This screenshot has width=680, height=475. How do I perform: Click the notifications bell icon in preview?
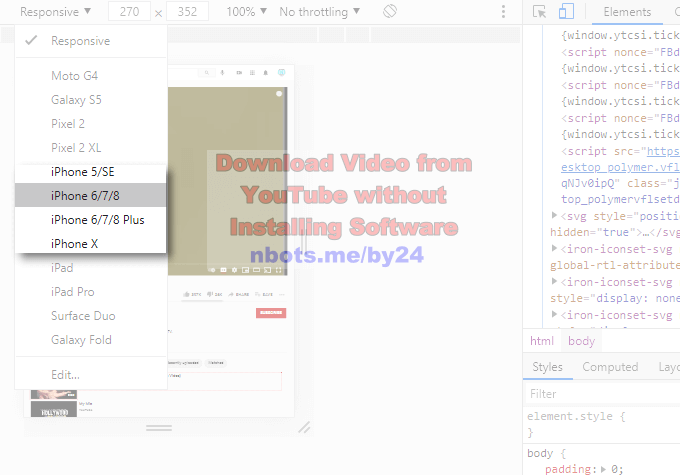tap(265, 73)
